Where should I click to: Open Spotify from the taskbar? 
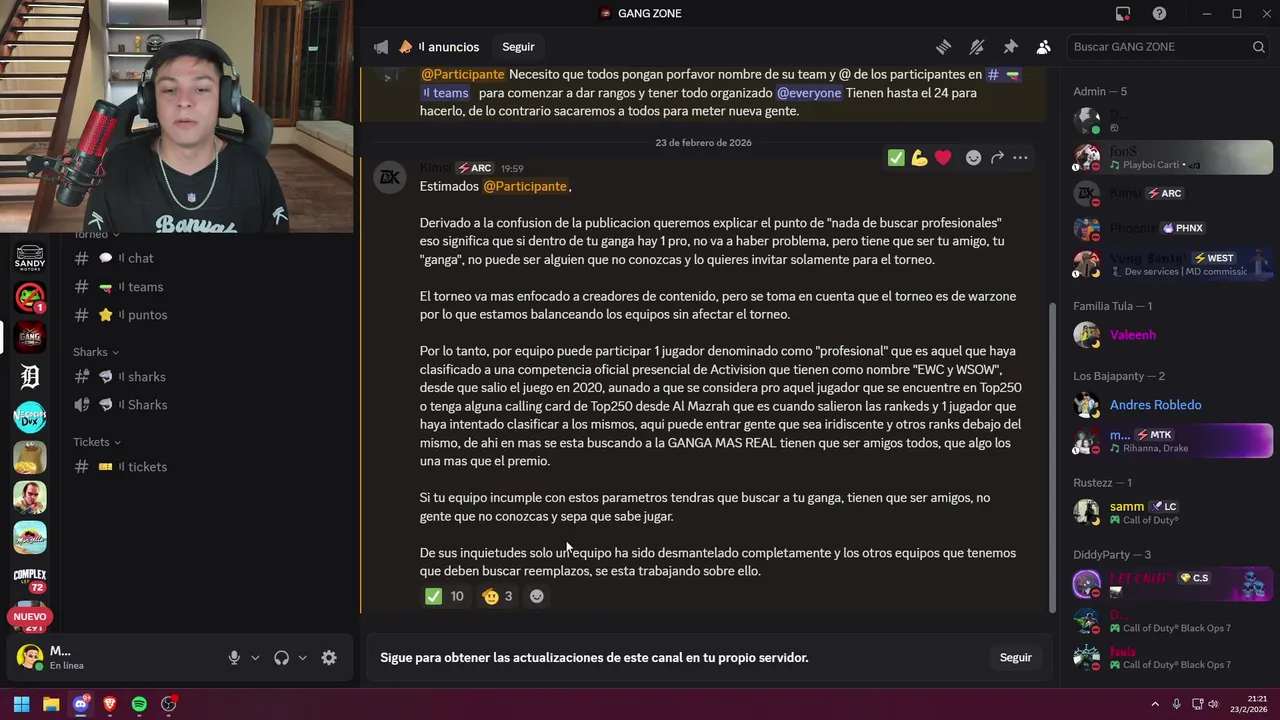139,704
